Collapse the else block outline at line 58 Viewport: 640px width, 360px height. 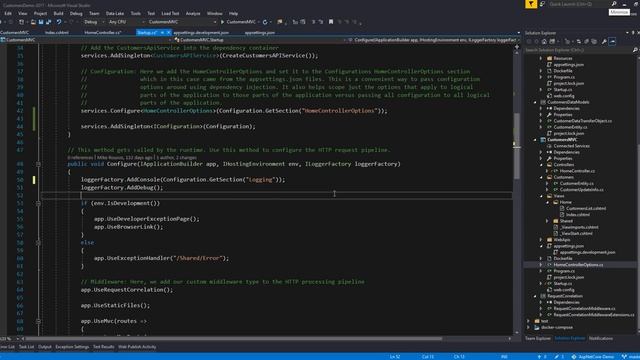pyautogui.click(x=38, y=242)
